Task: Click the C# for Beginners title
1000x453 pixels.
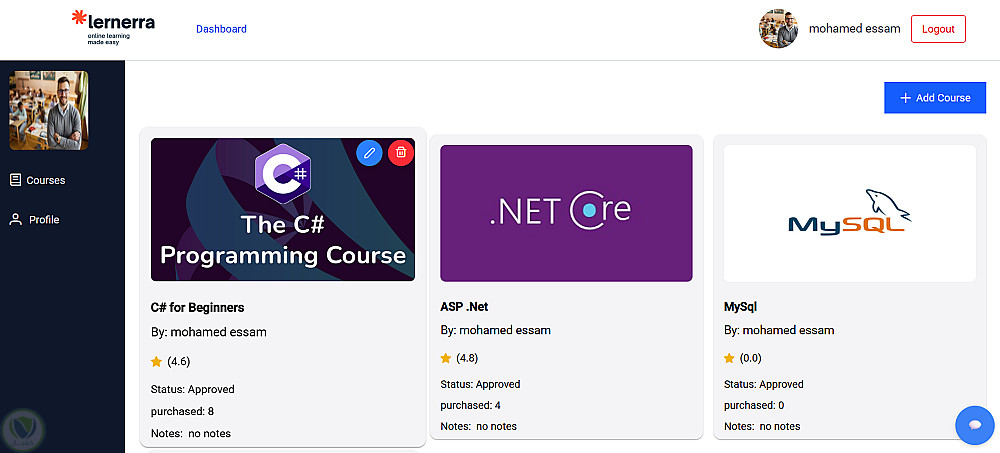Action: coord(197,307)
